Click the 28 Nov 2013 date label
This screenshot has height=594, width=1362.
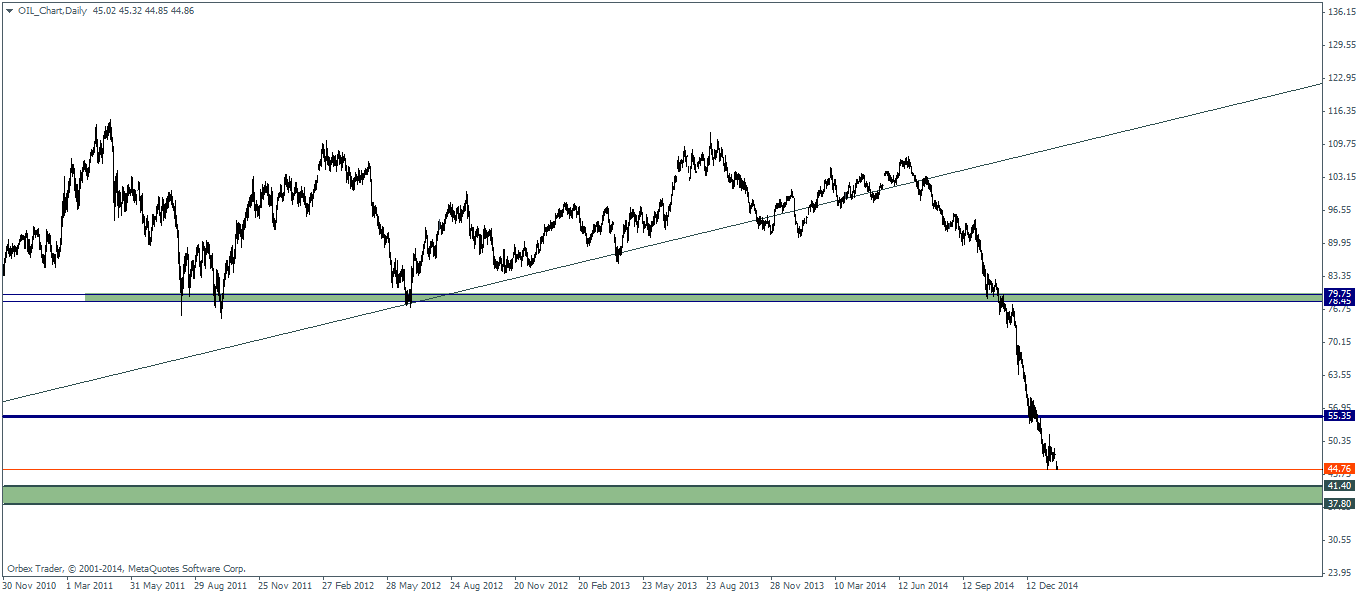[x=798, y=585]
